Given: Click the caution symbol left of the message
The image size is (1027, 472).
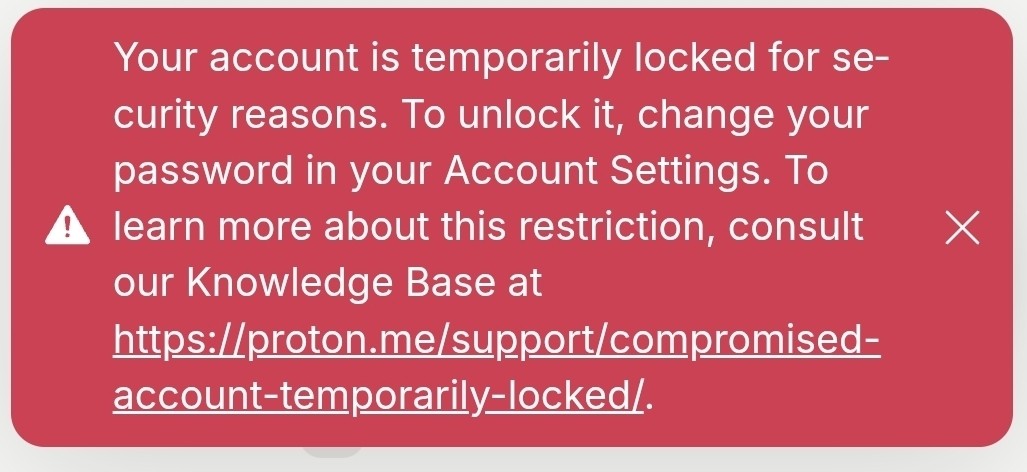Looking at the screenshot, I should [67, 226].
